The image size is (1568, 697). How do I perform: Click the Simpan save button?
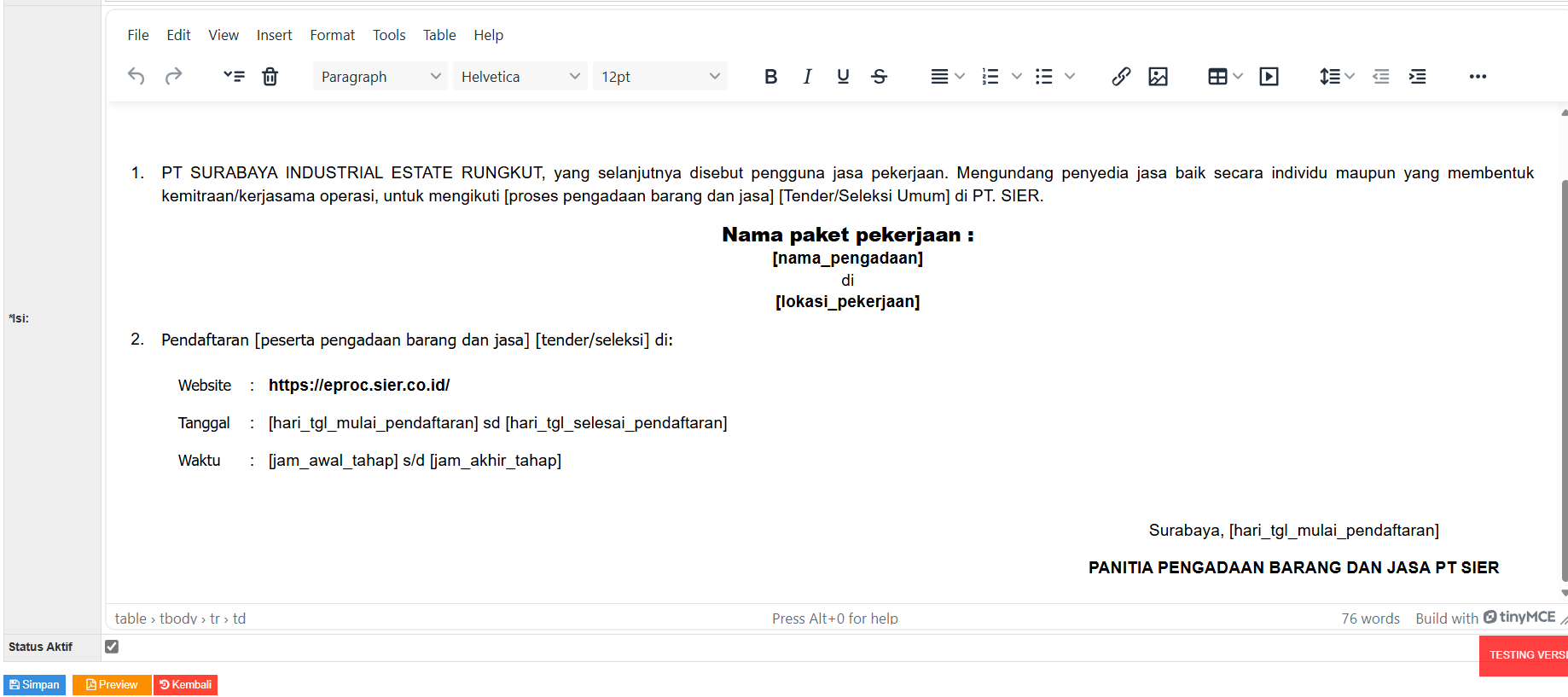click(x=35, y=685)
